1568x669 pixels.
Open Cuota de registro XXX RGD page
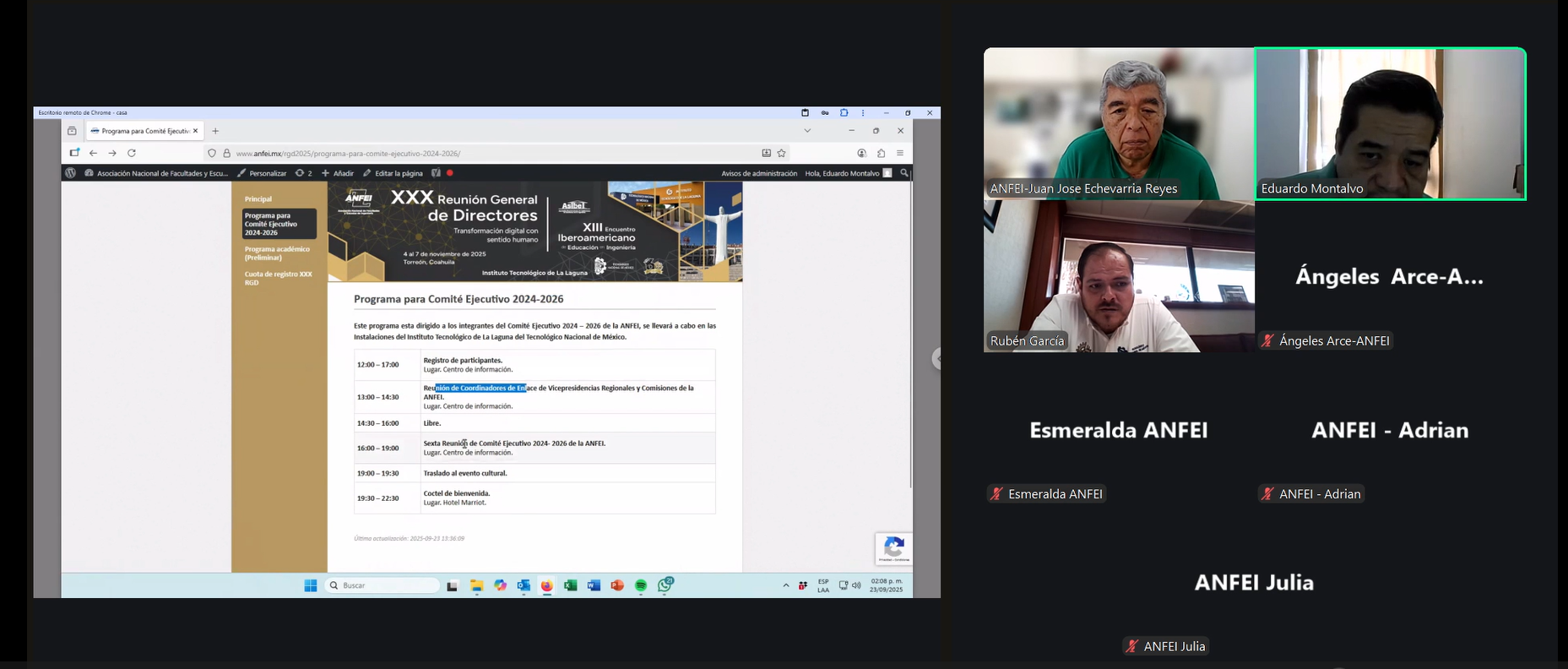tap(278, 278)
